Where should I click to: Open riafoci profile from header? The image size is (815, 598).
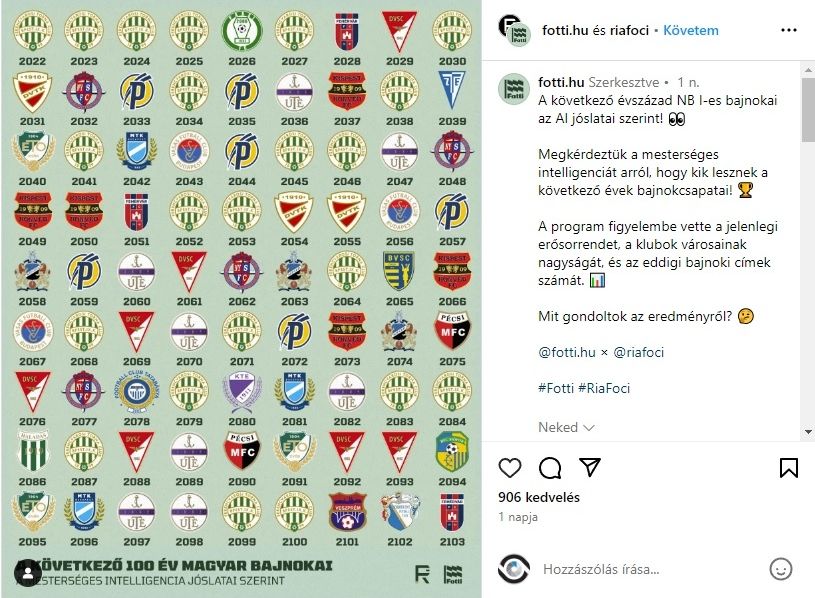pos(629,31)
